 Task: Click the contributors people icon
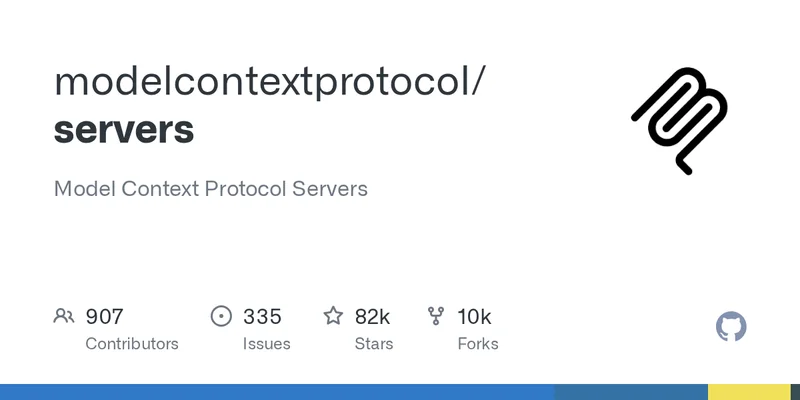[x=64, y=317]
